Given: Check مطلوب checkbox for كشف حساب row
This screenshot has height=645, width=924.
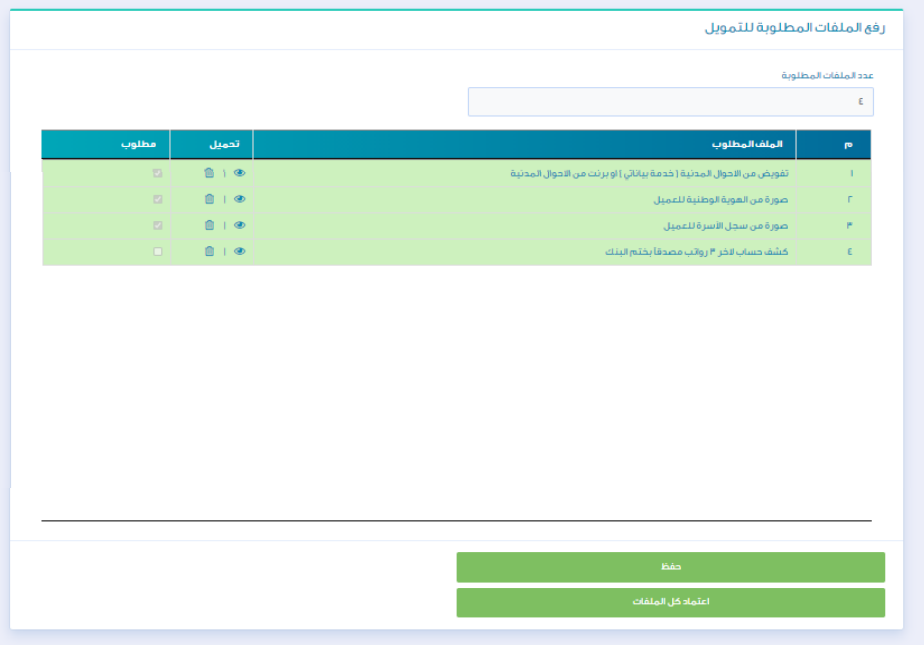Looking at the screenshot, I should (157, 252).
